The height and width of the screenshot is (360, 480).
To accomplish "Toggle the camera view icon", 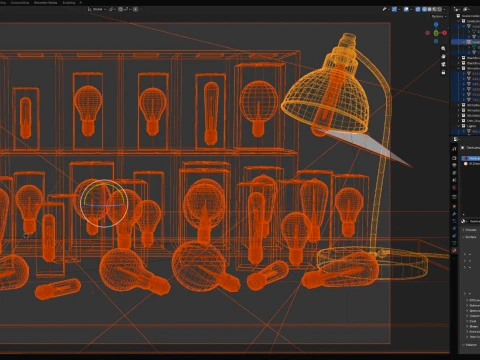I will click(443, 64).
